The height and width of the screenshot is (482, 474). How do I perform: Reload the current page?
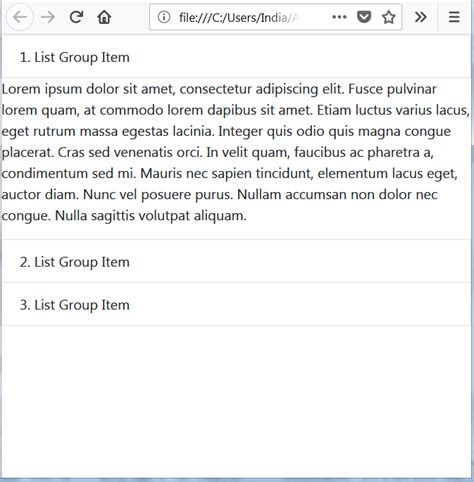76,17
